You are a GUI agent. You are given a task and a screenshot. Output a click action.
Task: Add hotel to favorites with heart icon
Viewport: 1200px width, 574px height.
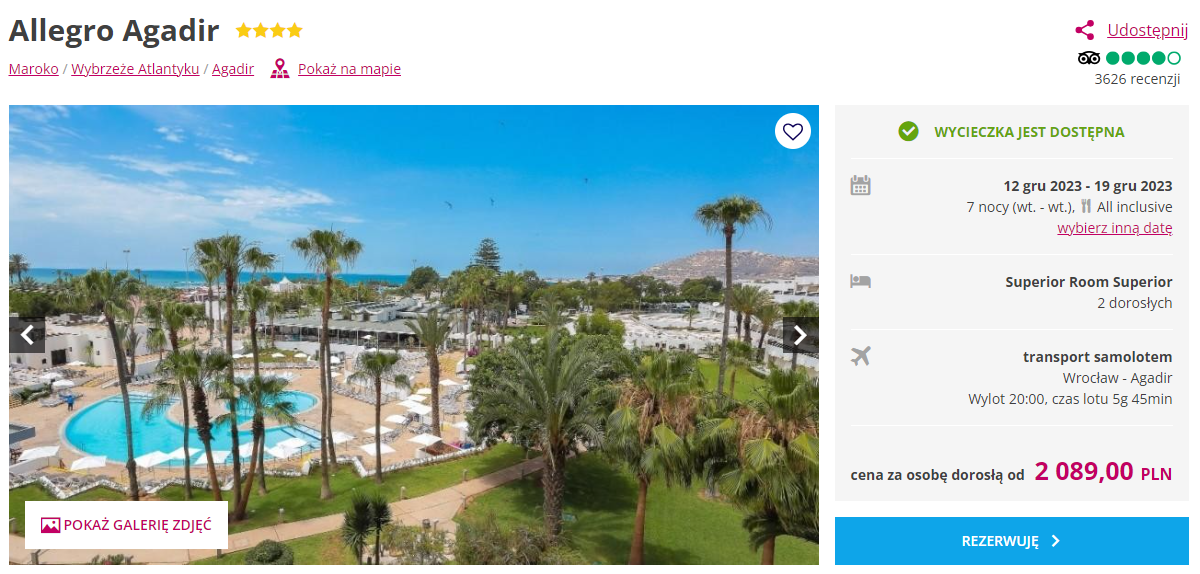click(x=793, y=131)
